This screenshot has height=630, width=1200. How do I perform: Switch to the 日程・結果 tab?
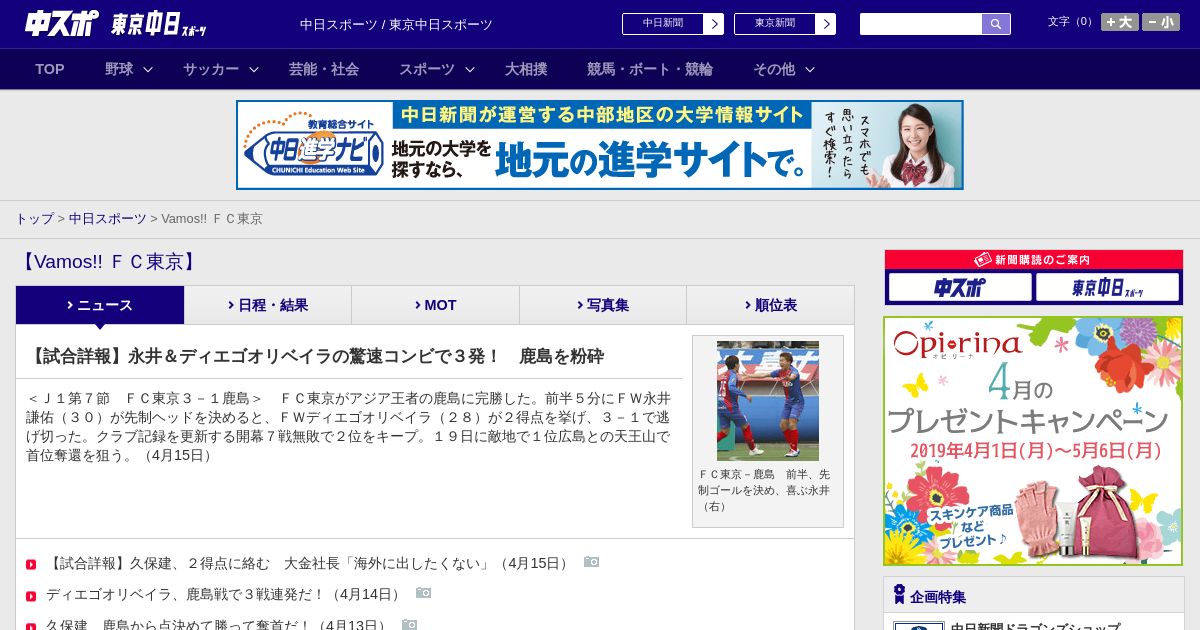click(268, 305)
